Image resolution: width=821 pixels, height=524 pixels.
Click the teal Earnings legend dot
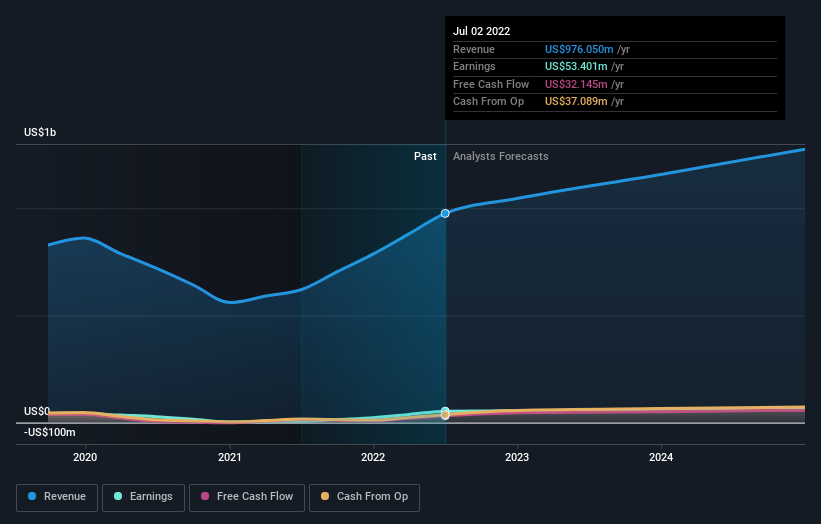point(118,496)
